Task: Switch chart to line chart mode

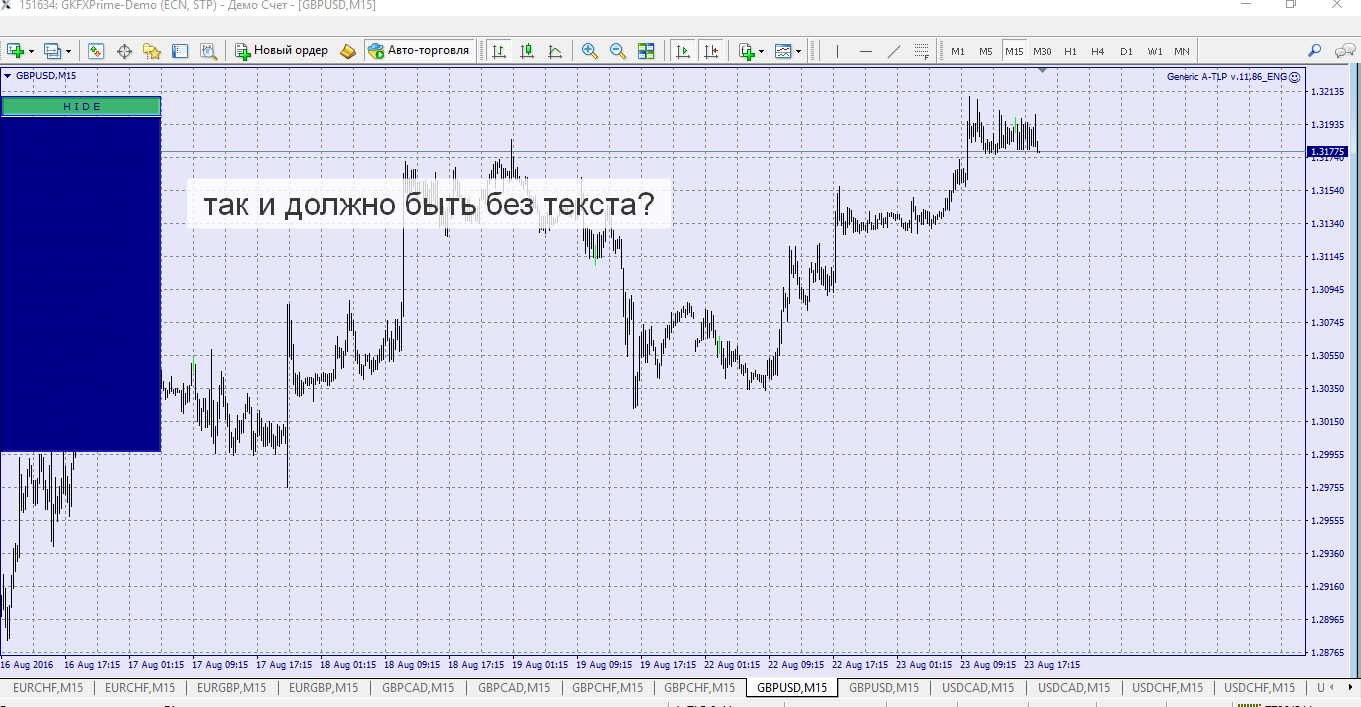Action: pyautogui.click(x=554, y=50)
